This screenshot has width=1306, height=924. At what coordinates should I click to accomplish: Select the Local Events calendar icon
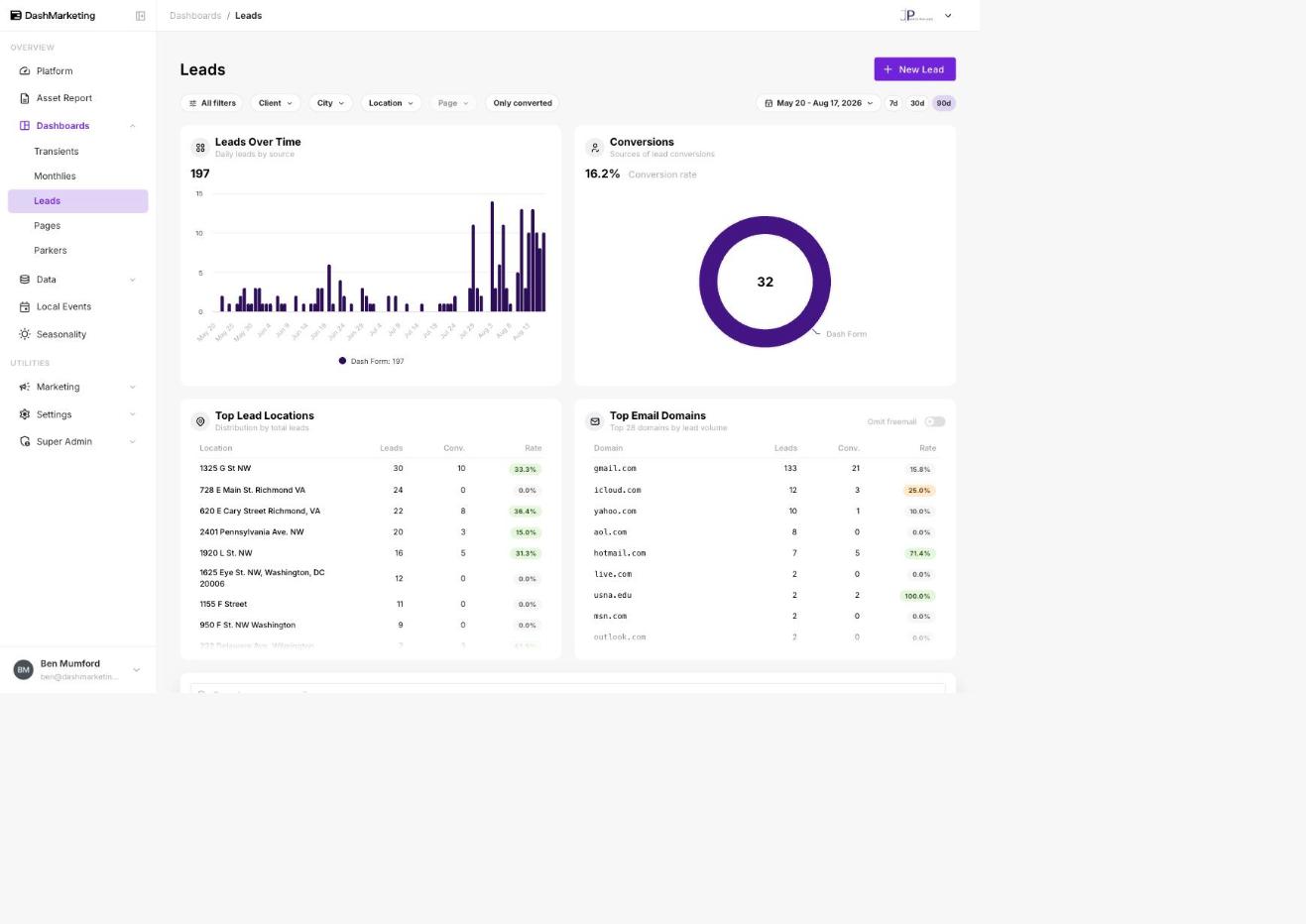pos(25,307)
